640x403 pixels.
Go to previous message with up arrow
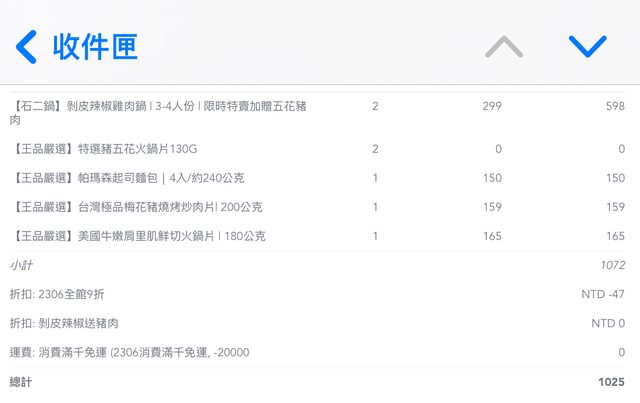coord(504,46)
